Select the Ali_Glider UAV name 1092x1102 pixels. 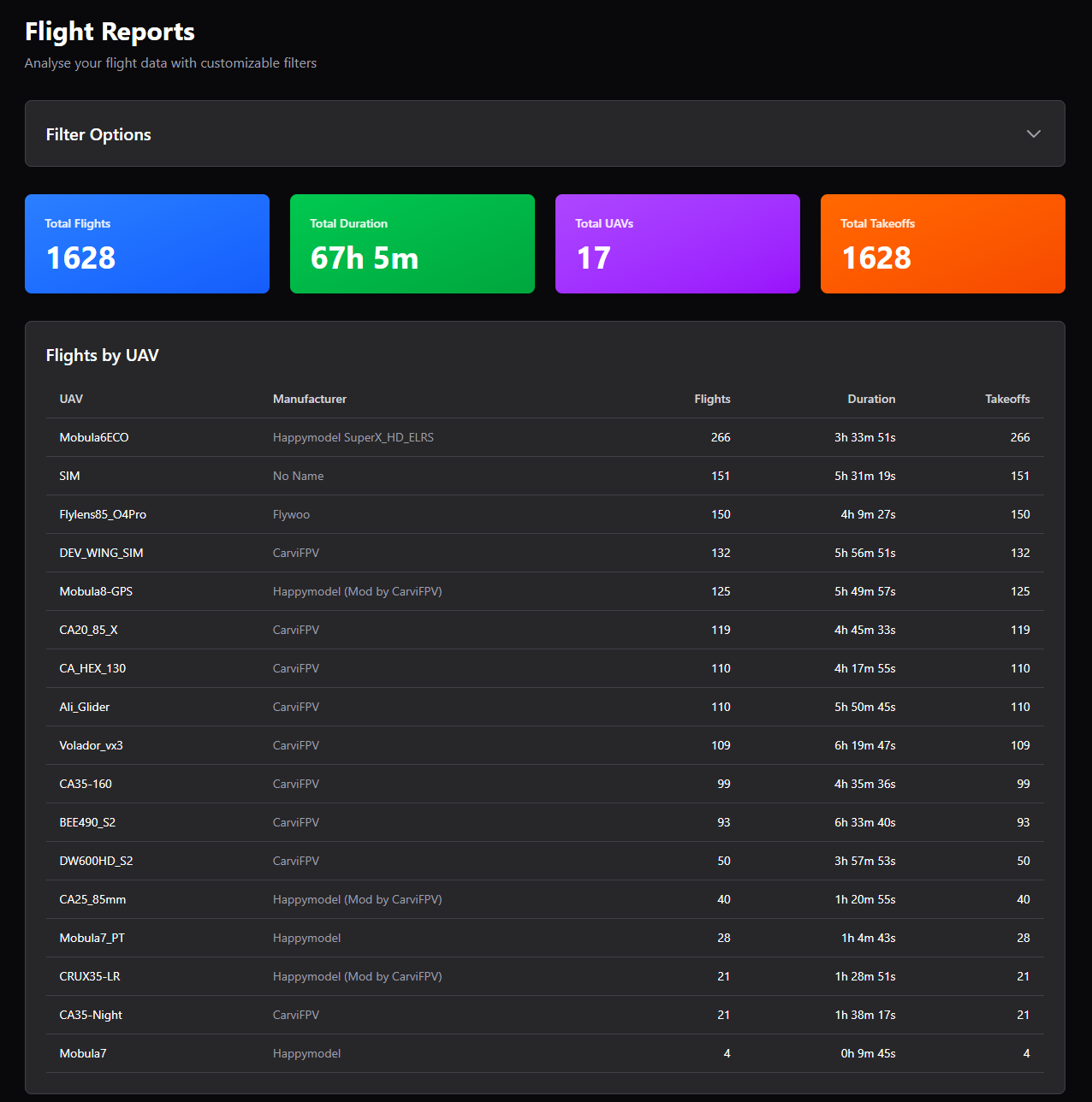(85, 707)
